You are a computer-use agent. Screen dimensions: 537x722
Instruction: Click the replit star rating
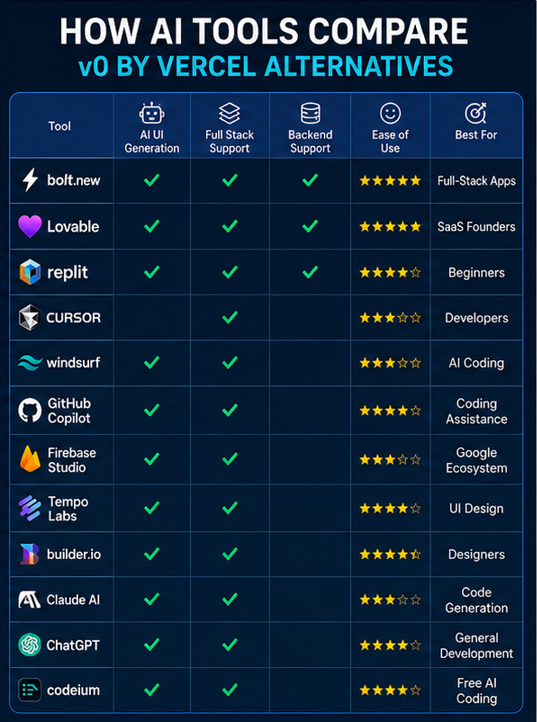pyautogui.click(x=390, y=273)
